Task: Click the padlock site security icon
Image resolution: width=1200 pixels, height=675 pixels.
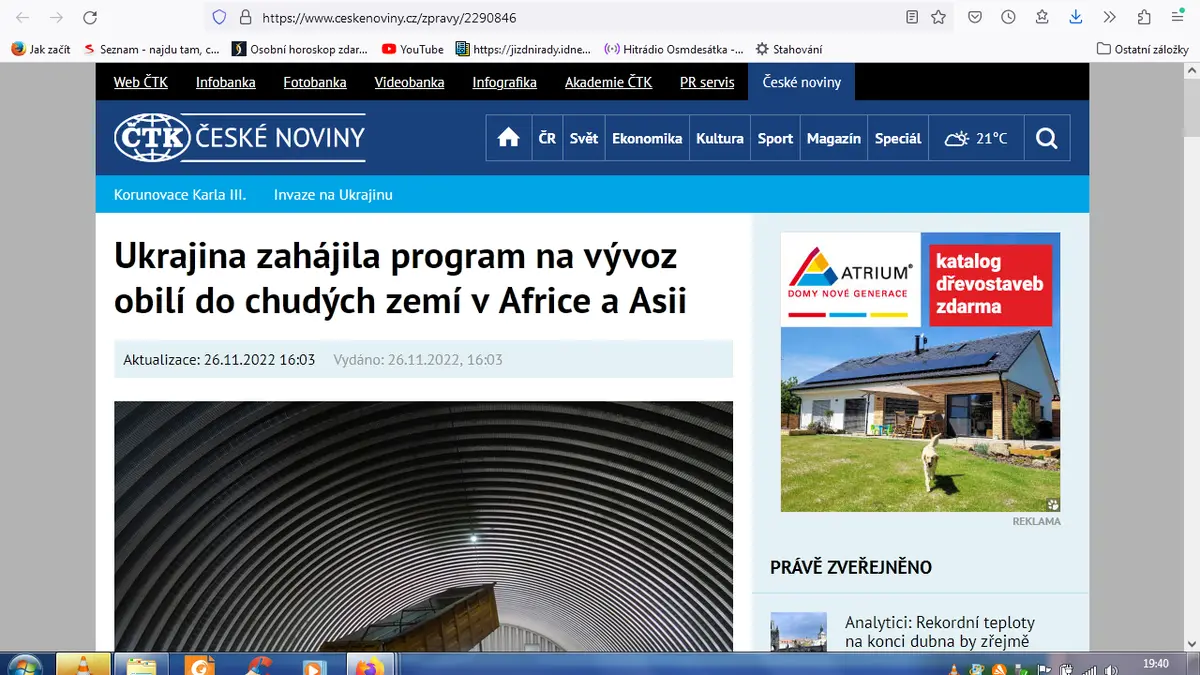Action: 245,17
